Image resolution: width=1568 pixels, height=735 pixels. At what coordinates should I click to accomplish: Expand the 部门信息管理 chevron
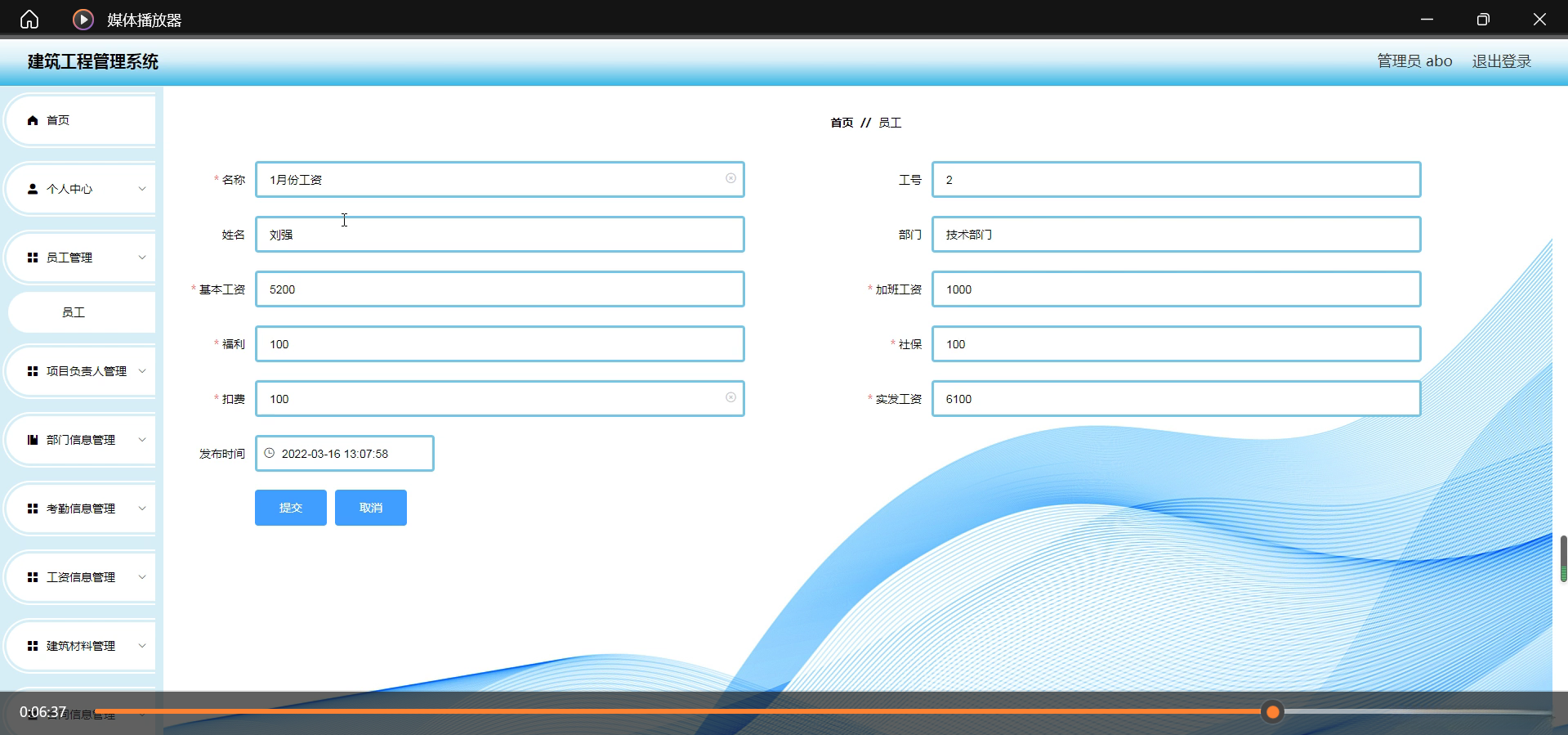tap(142, 440)
